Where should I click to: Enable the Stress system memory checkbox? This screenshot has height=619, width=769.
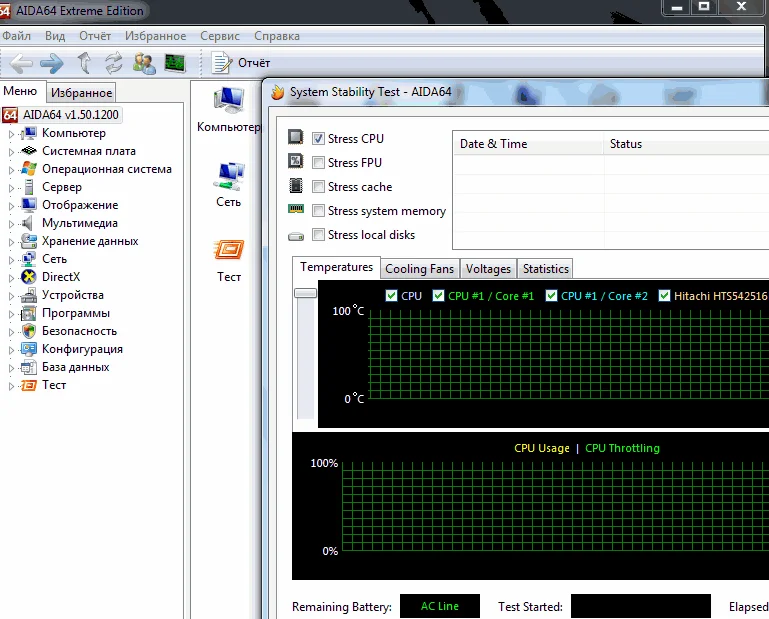tap(318, 210)
